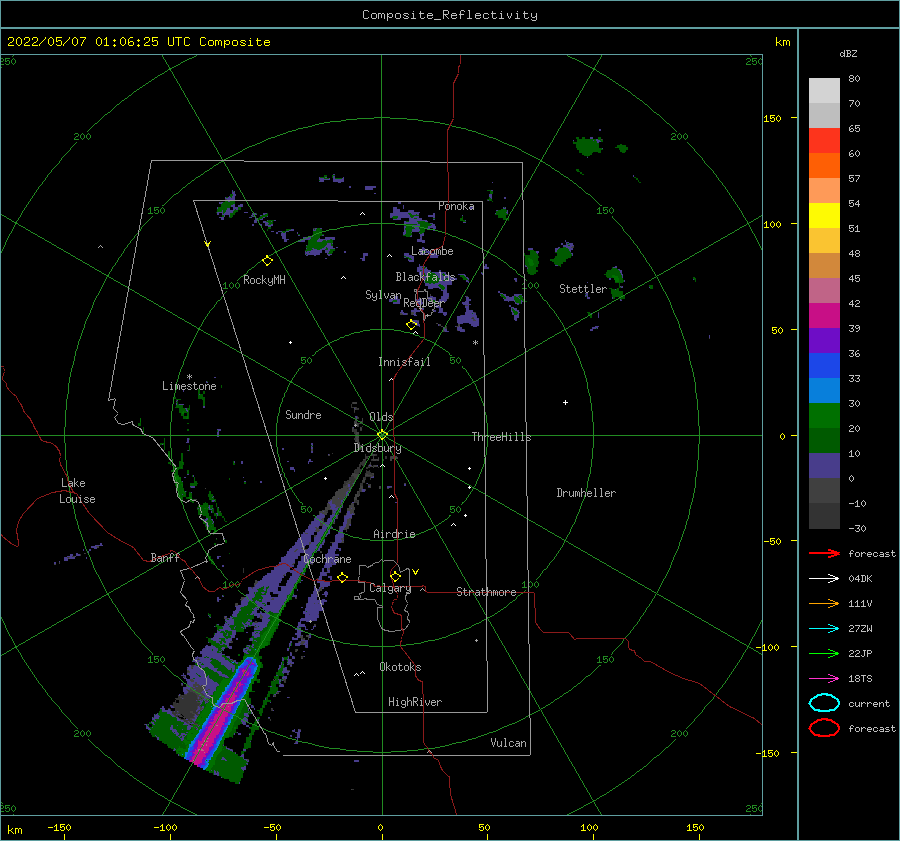Viewport: 900px width, 841px height.
Task: Click the Strathmore town label
Action: [486, 592]
